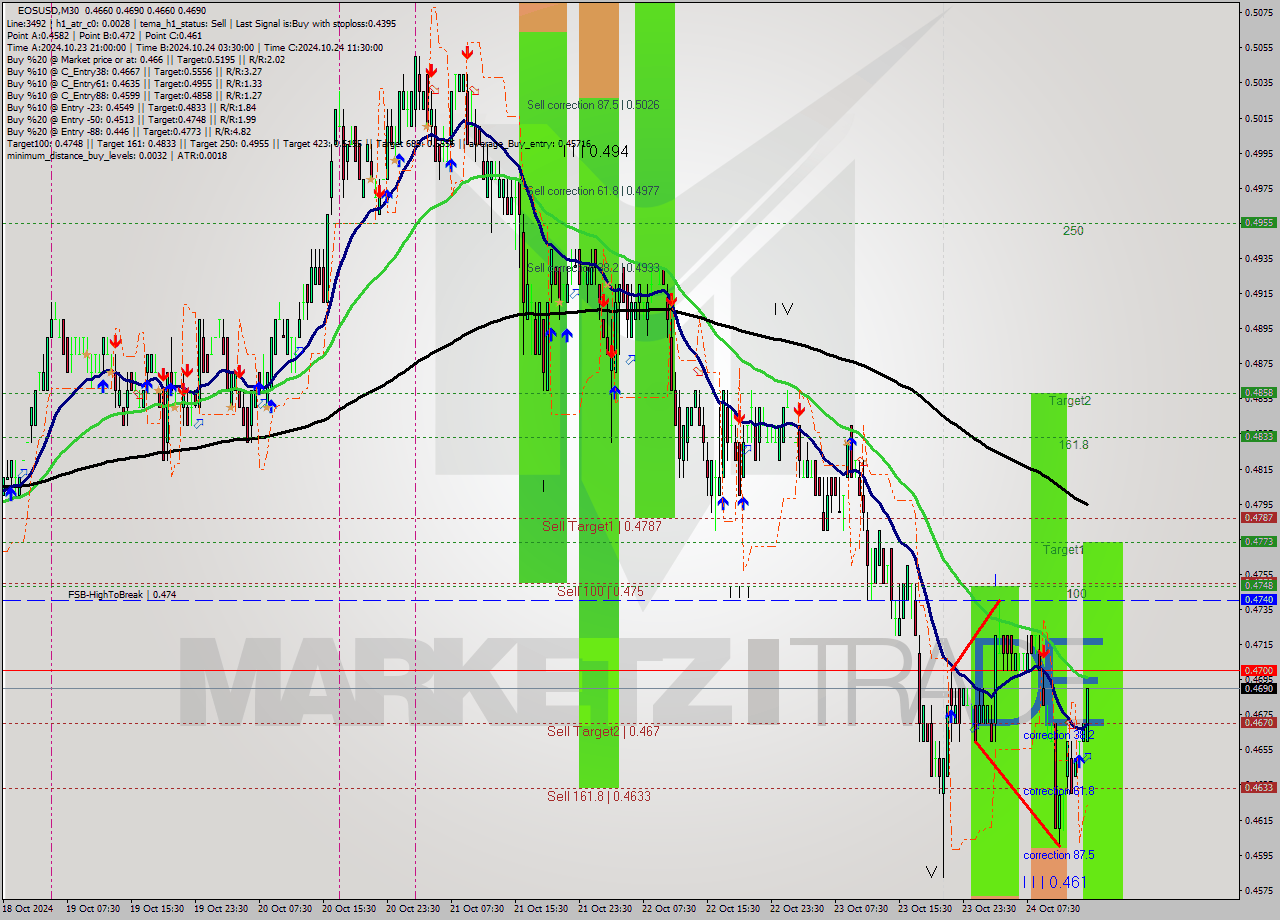This screenshot has width=1280, height=920.
Task: Click the green 0.4858 price tag
Action: (1258, 392)
